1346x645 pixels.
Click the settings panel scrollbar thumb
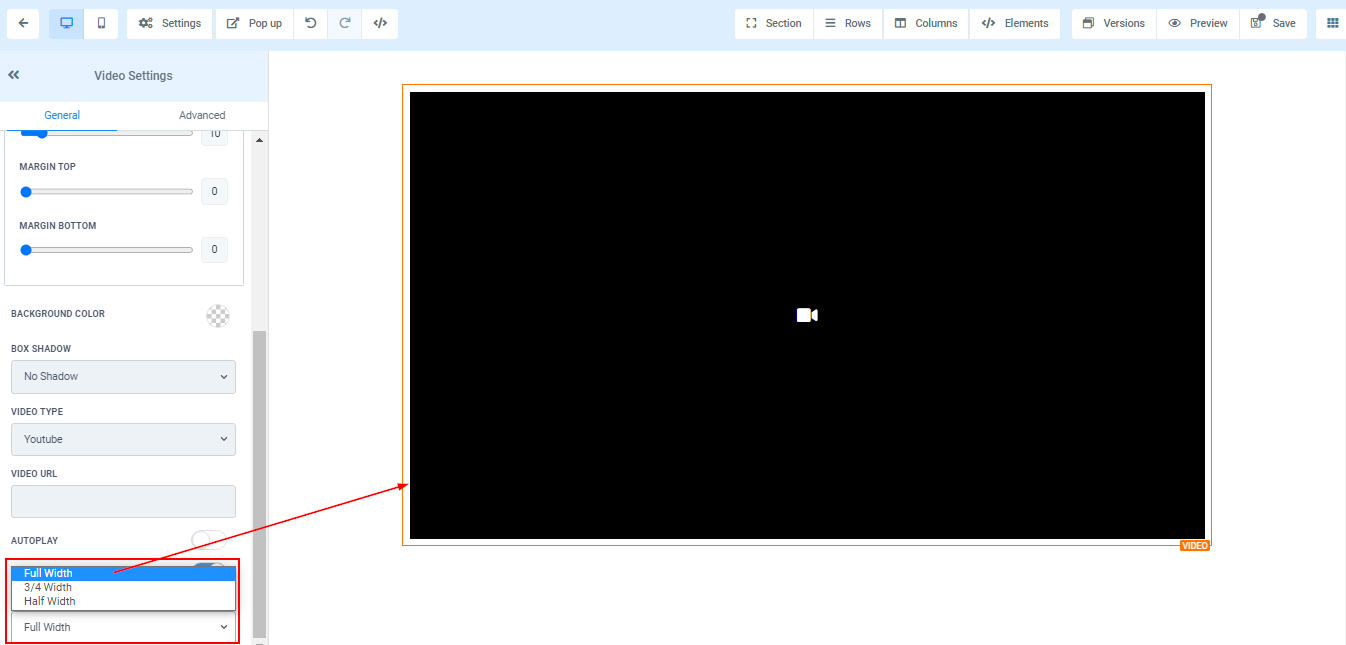[260, 483]
